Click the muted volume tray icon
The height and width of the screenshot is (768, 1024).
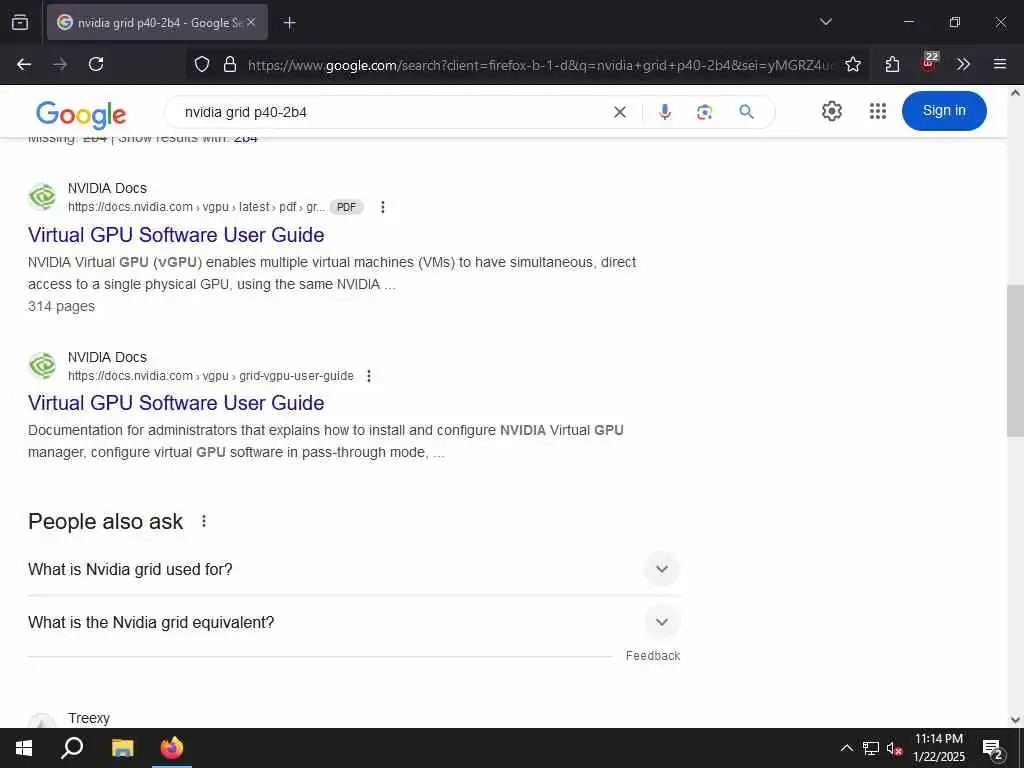point(894,748)
